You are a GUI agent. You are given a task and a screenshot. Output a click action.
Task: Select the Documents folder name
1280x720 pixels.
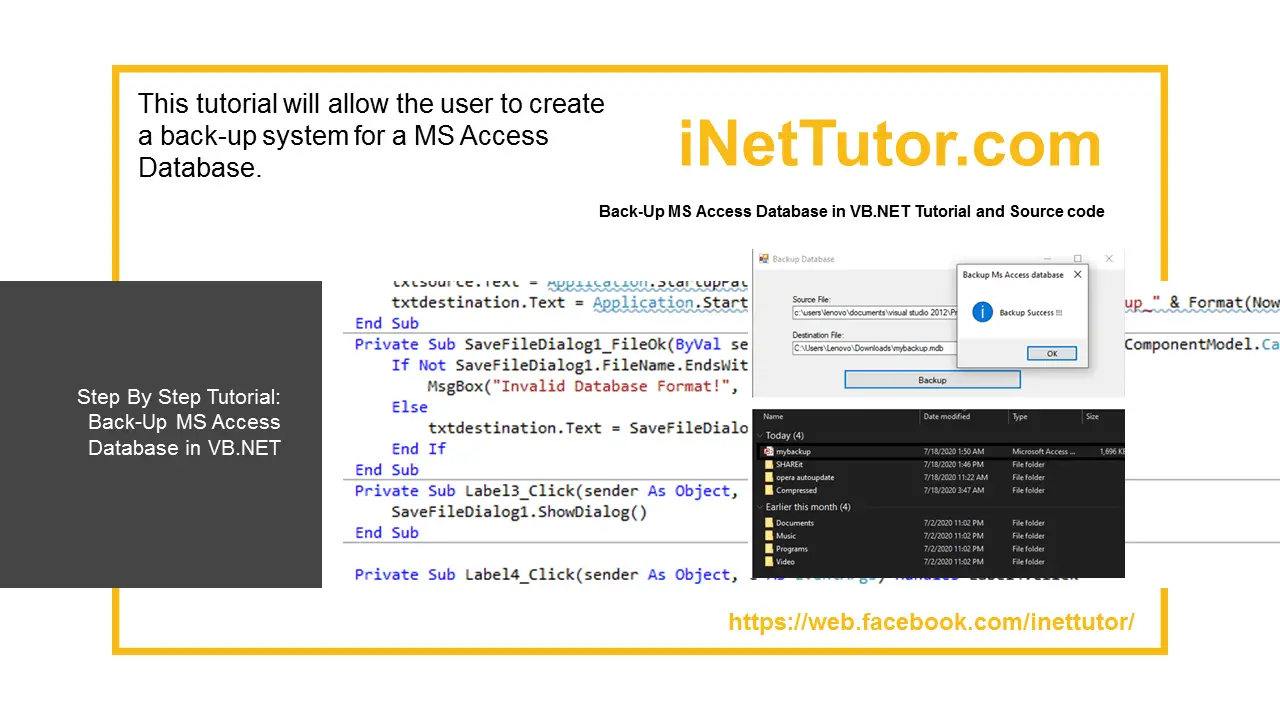coord(795,523)
